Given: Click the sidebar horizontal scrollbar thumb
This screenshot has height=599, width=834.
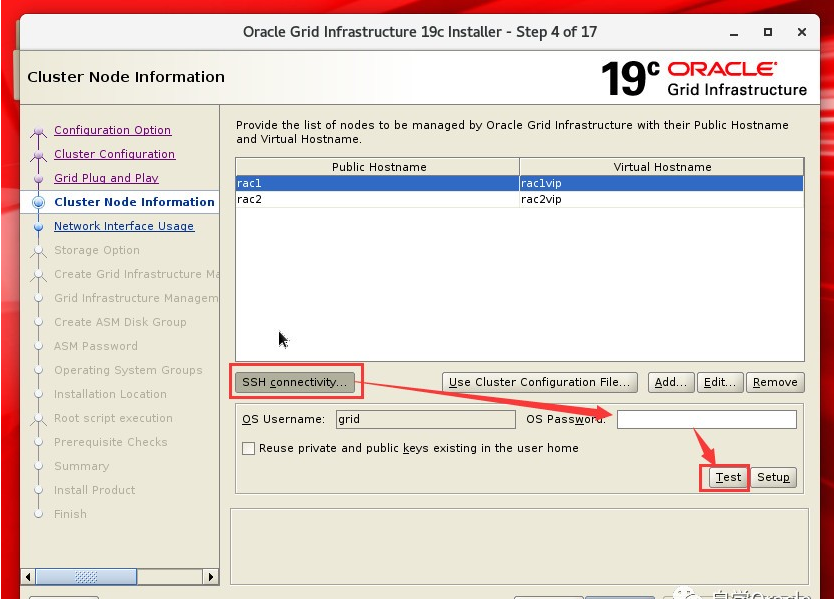Looking at the screenshot, I should pos(86,577).
